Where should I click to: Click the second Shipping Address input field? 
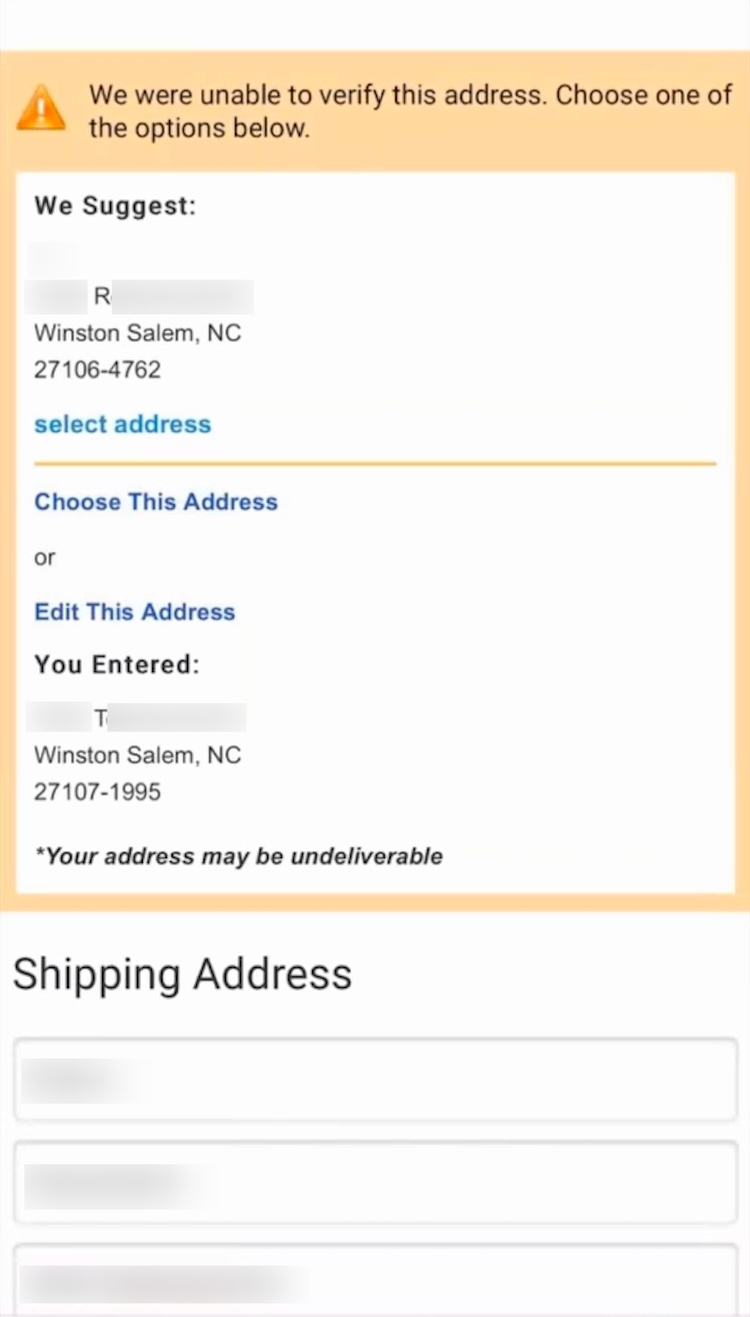(x=375, y=1183)
